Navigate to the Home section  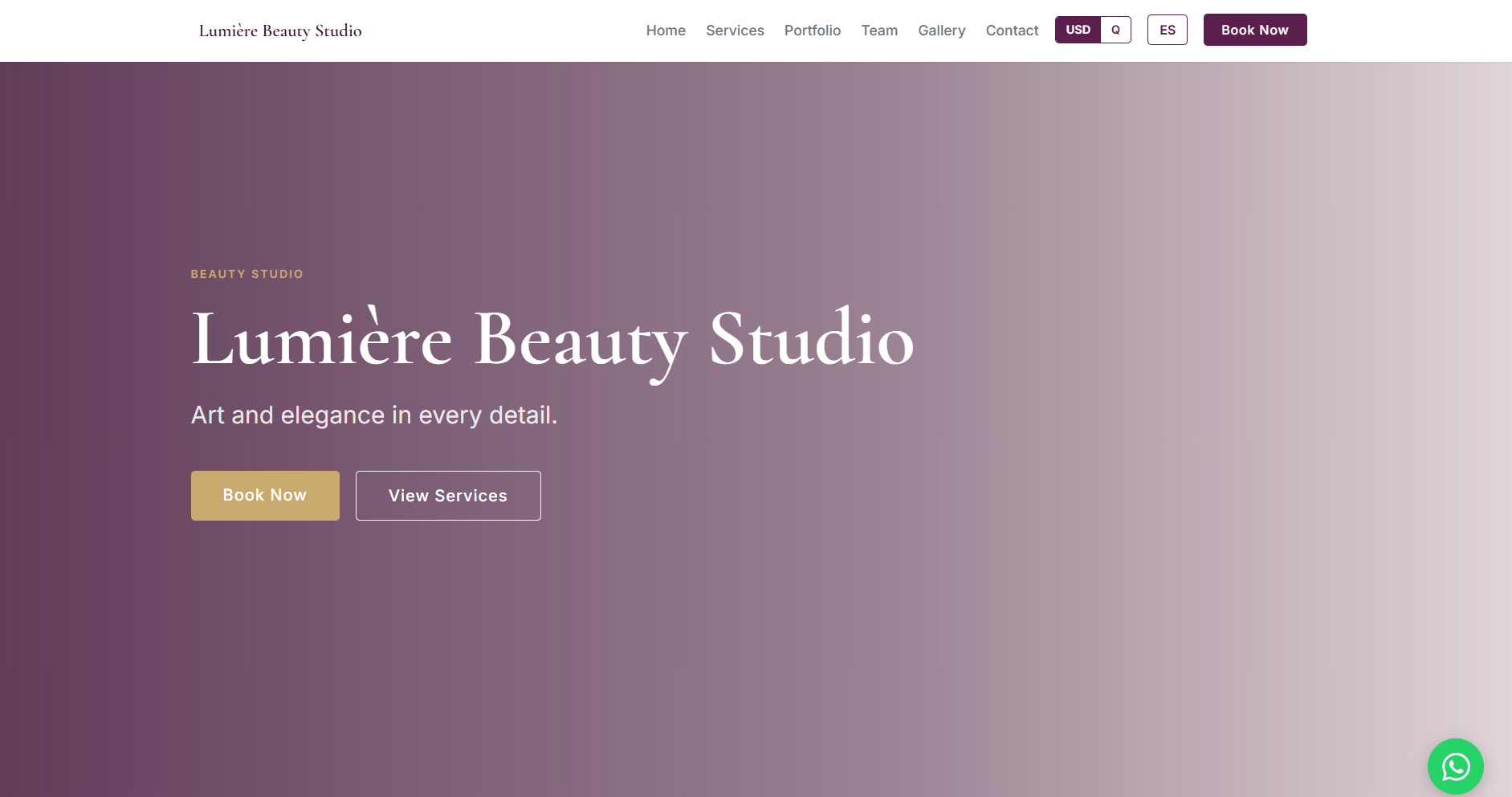point(665,31)
